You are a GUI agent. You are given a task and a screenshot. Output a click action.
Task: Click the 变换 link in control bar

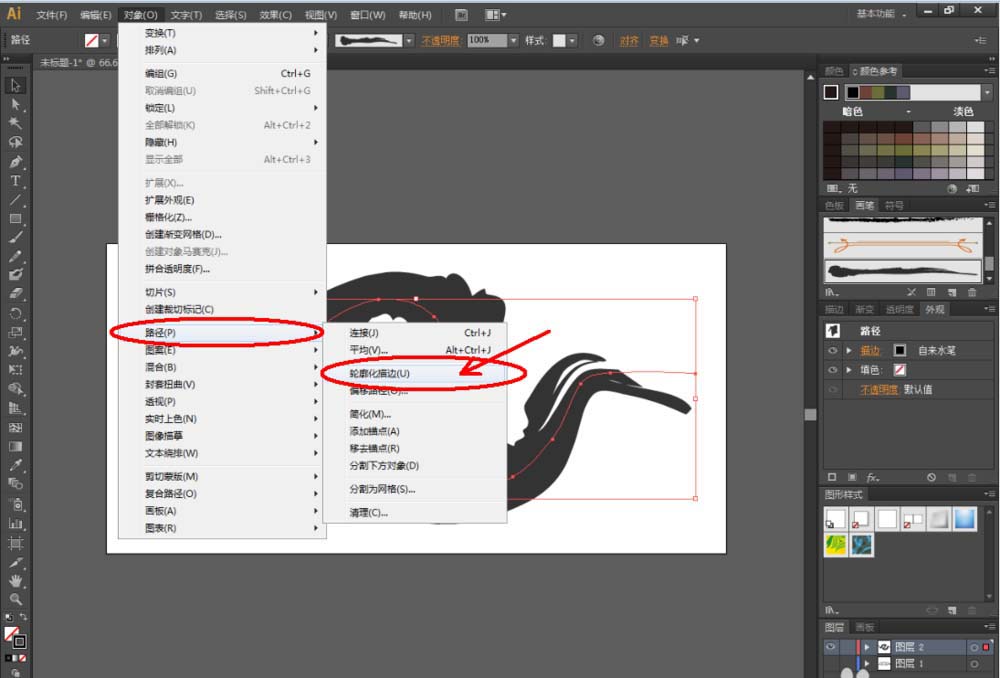(659, 41)
